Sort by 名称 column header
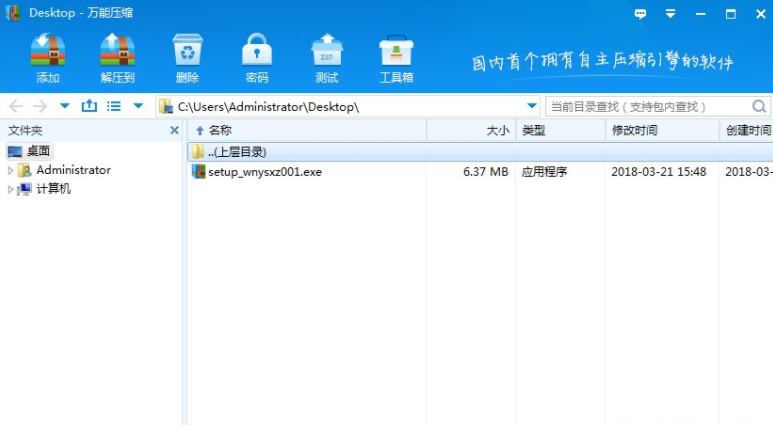This screenshot has width=773, height=425. pyautogui.click(x=307, y=130)
